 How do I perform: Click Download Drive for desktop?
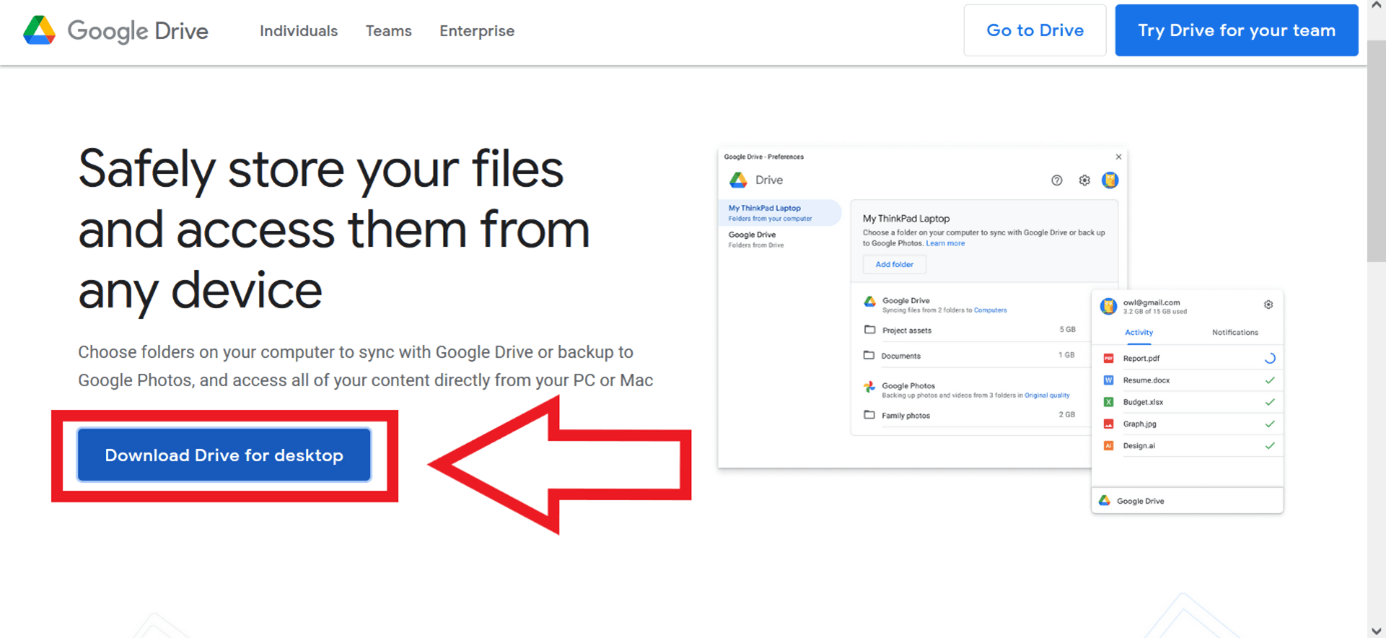(x=223, y=454)
